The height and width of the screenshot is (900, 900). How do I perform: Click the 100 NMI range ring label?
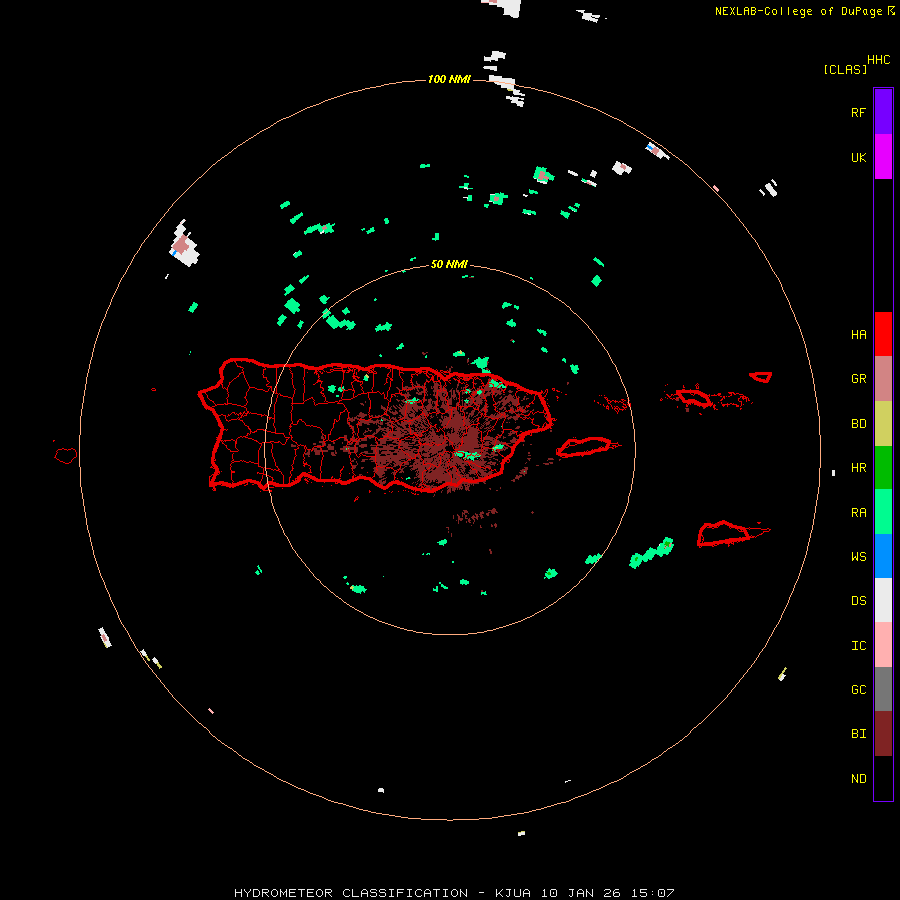pos(449,79)
